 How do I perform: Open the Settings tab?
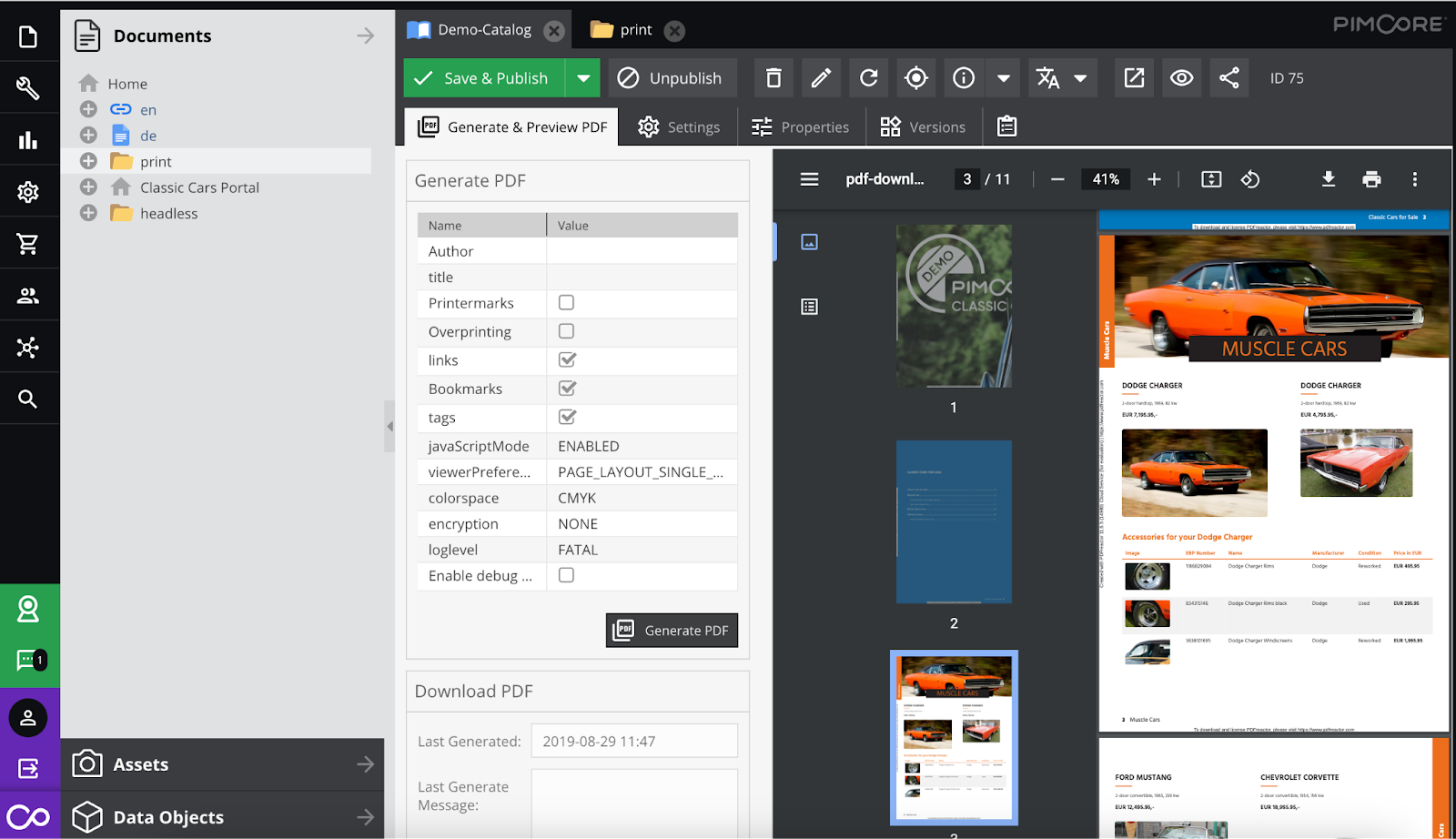[x=680, y=127]
